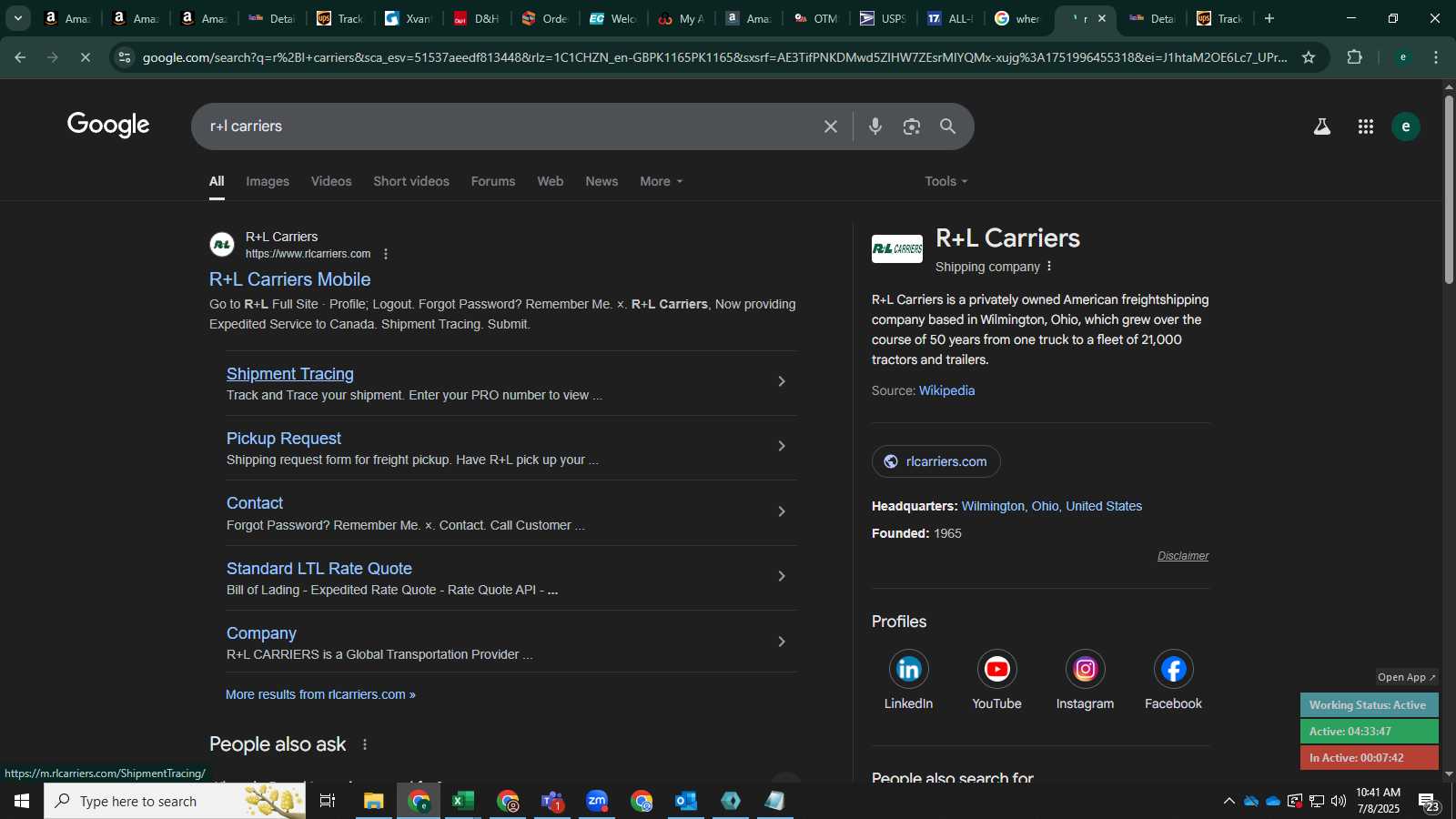The image size is (1456, 819).
Task: Bookmark this page with the star icon
Action: click(x=1309, y=57)
